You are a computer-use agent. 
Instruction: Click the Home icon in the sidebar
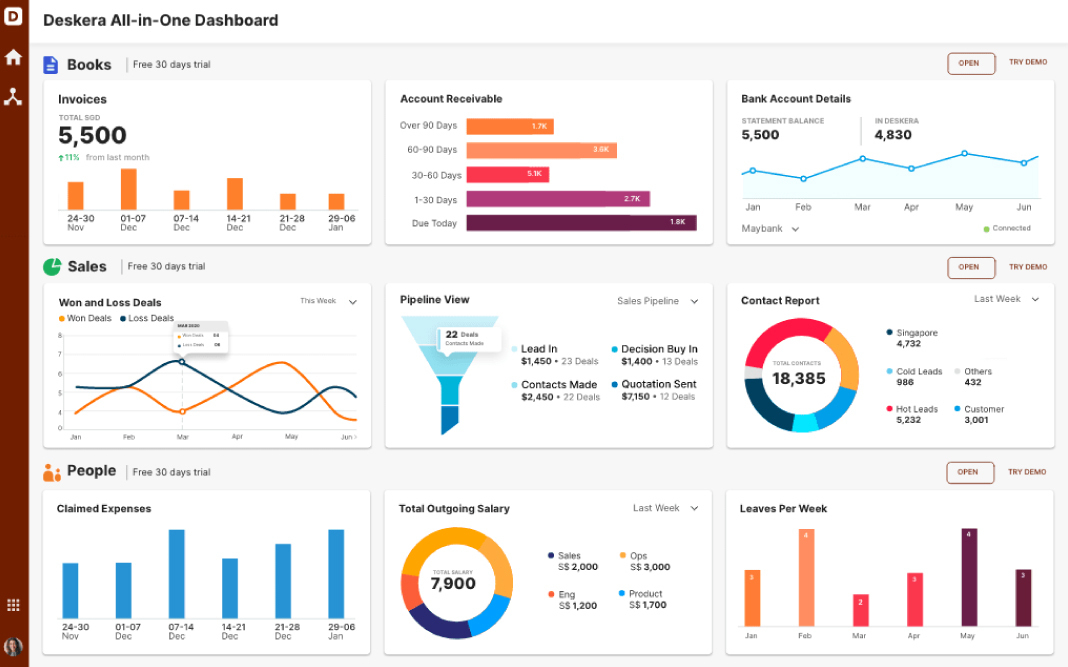click(14, 57)
